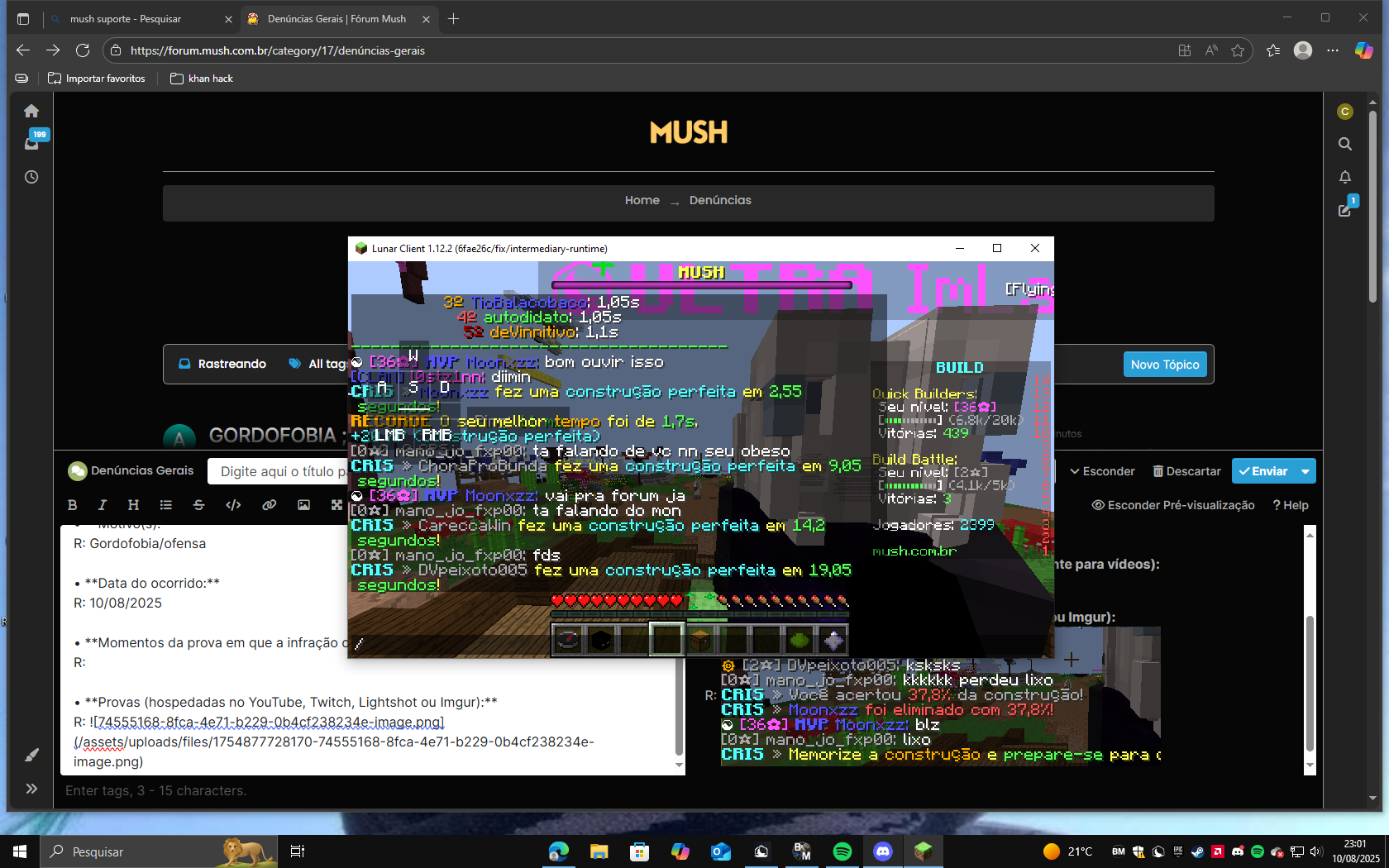The image size is (1389, 868).
Task: Insert bullet list in composer
Action: [165, 505]
